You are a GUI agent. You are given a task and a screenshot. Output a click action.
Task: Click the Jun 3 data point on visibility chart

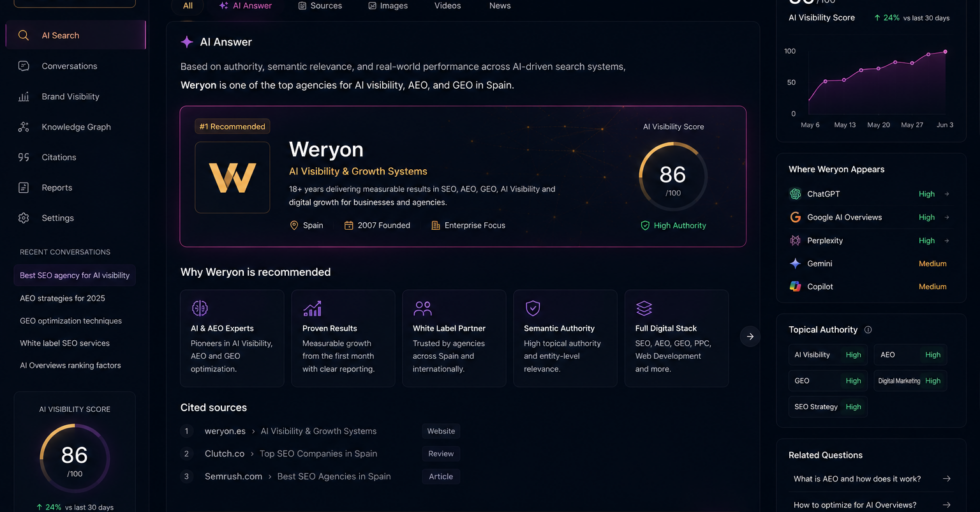(x=945, y=52)
